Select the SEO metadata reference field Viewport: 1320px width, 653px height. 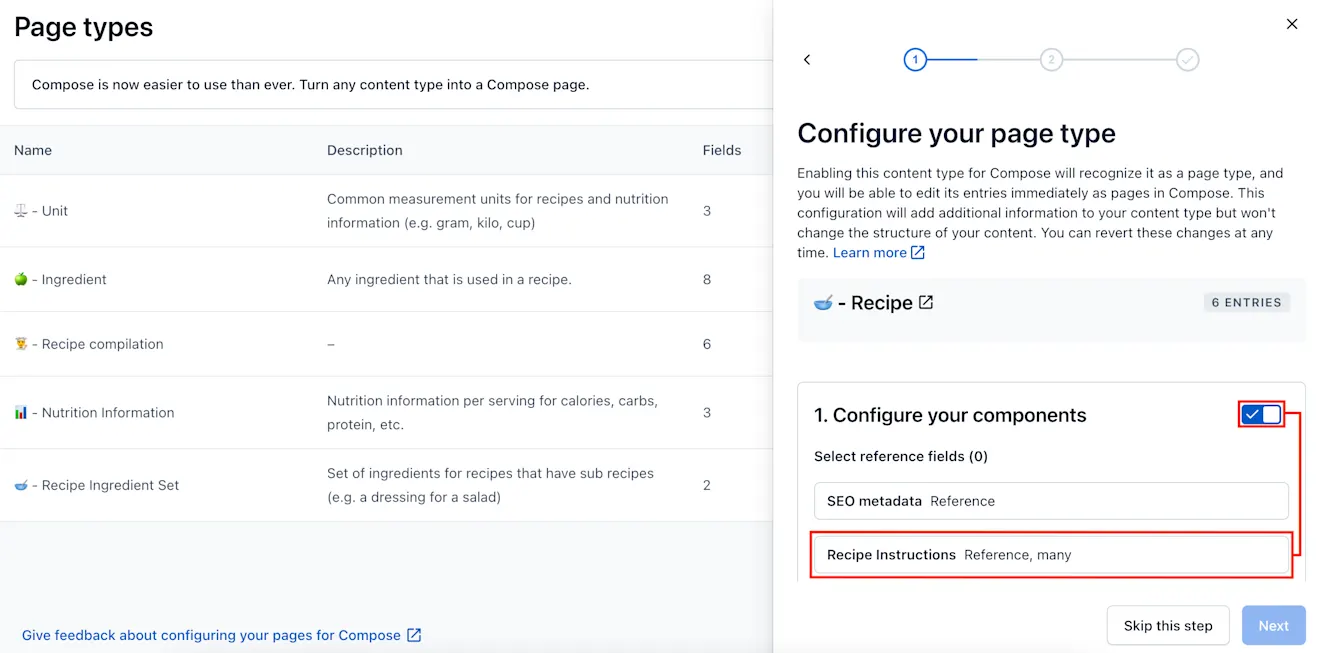pos(1051,501)
